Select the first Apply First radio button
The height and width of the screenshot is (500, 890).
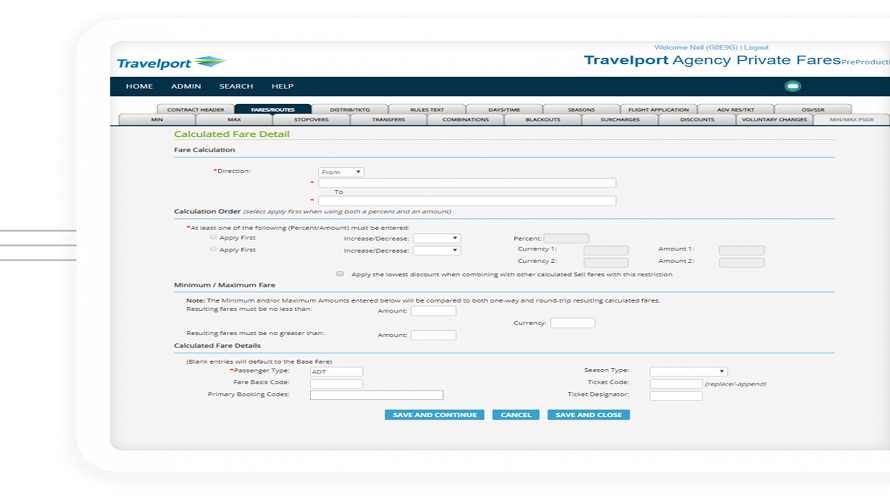click(213, 237)
